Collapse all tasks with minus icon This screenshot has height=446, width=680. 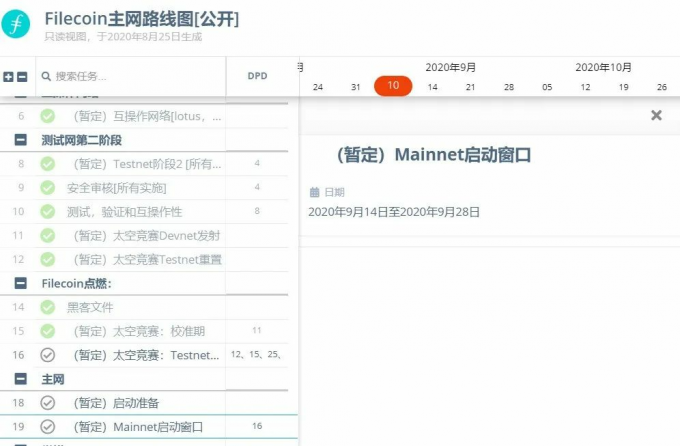click(22, 77)
